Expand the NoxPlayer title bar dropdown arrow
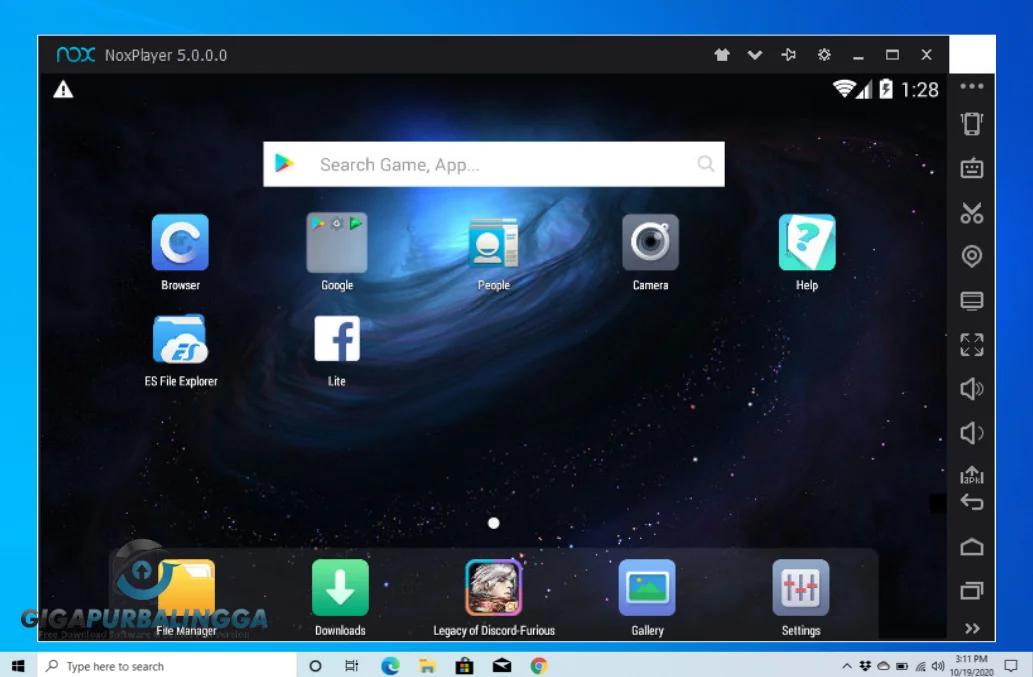This screenshot has width=1033, height=677. (755, 55)
